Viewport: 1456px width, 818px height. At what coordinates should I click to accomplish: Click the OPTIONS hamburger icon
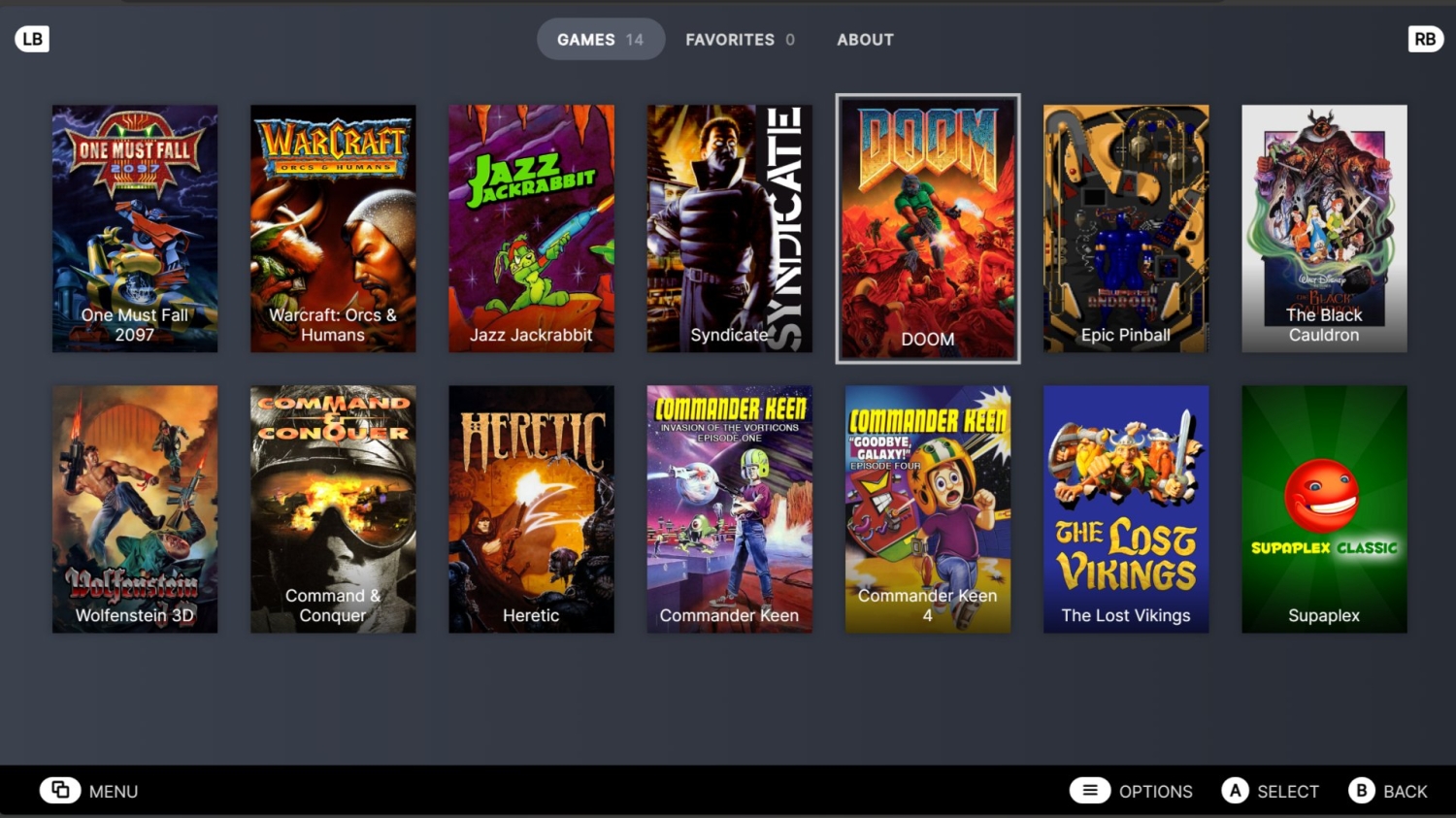(1090, 790)
